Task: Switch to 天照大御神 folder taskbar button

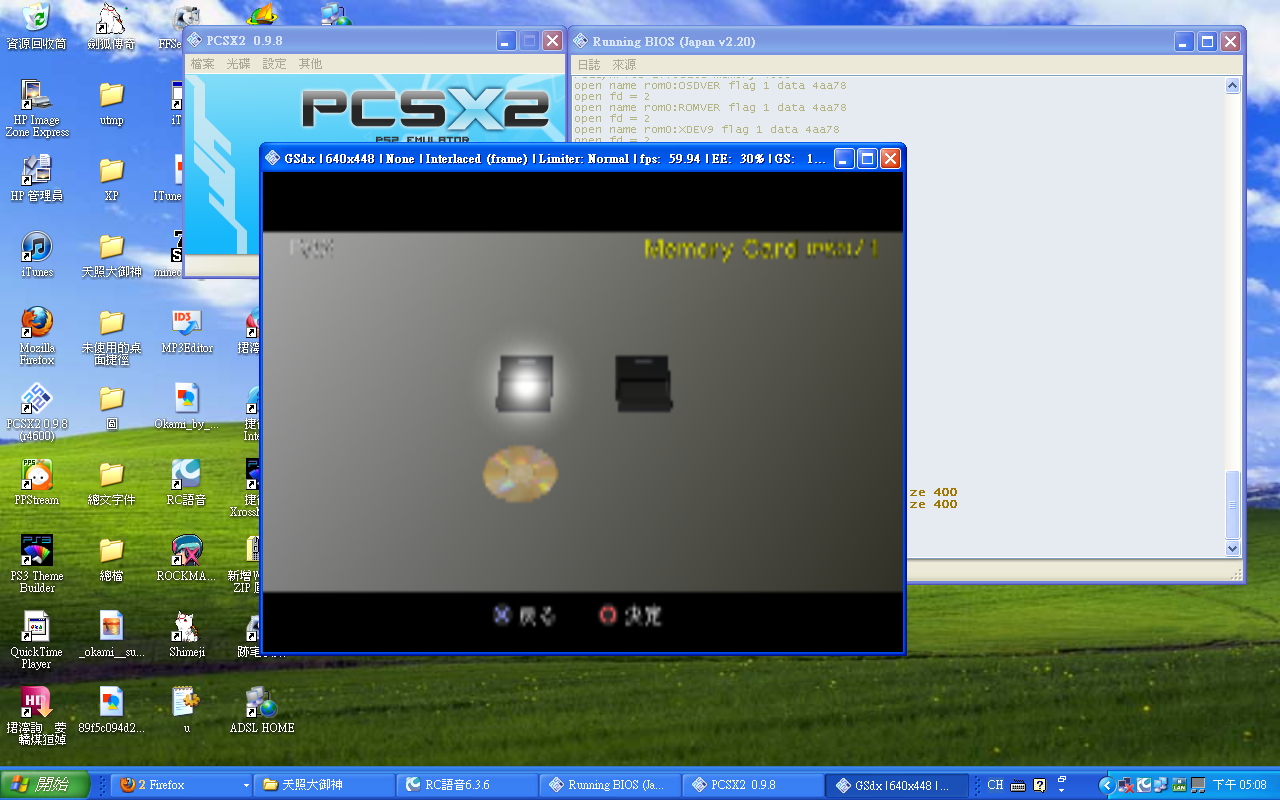Action: click(x=323, y=785)
